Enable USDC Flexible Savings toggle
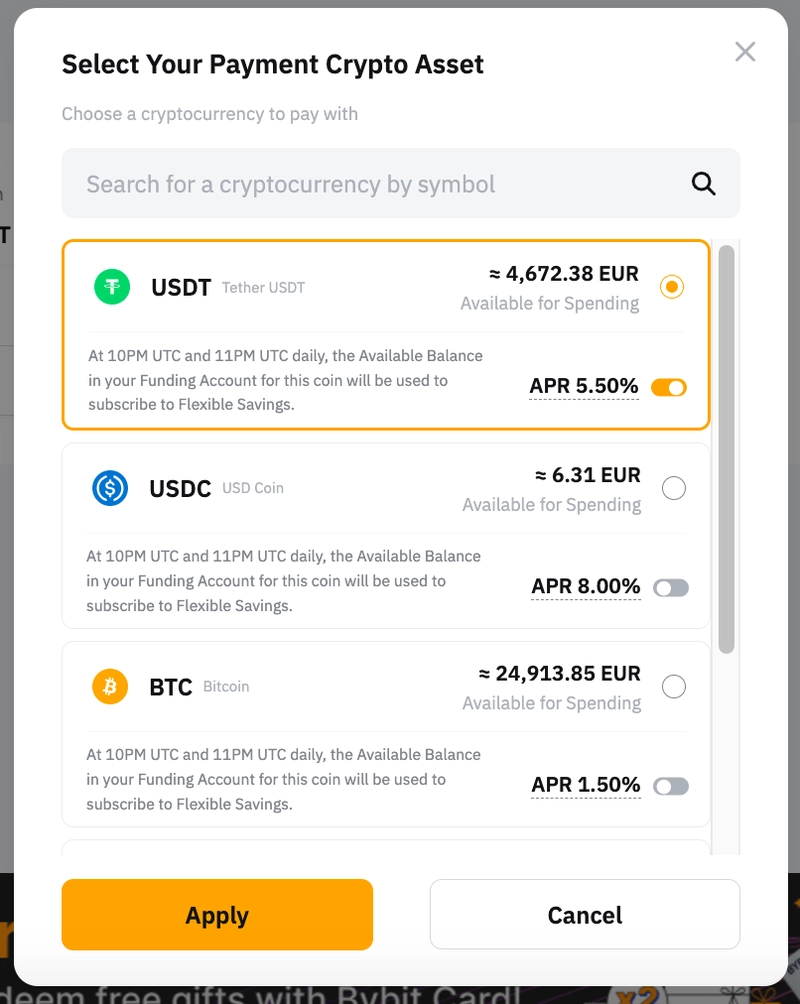800x1004 pixels. coord(671,588)
